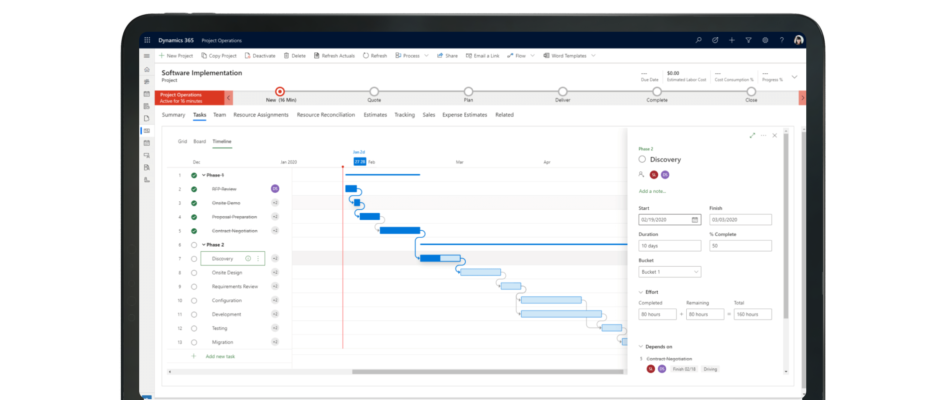Click the Add new task link
This screenshot has width=940, height=400.
[x=220, y=356]
